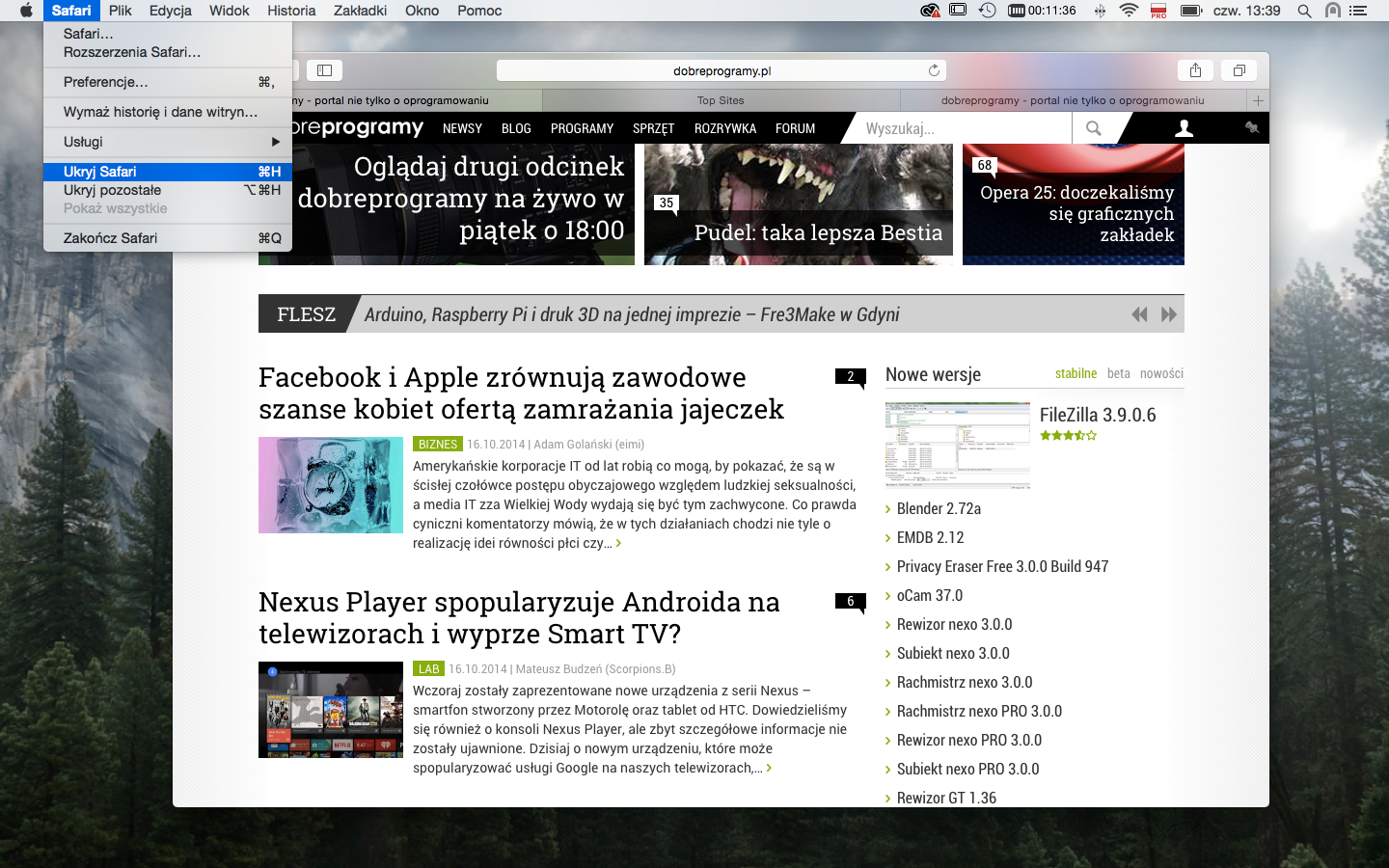Viewport: 1389px width, 868px height.
Task: Select Wymaż historię i dane witryn…
Action: [x=168, y=112]
